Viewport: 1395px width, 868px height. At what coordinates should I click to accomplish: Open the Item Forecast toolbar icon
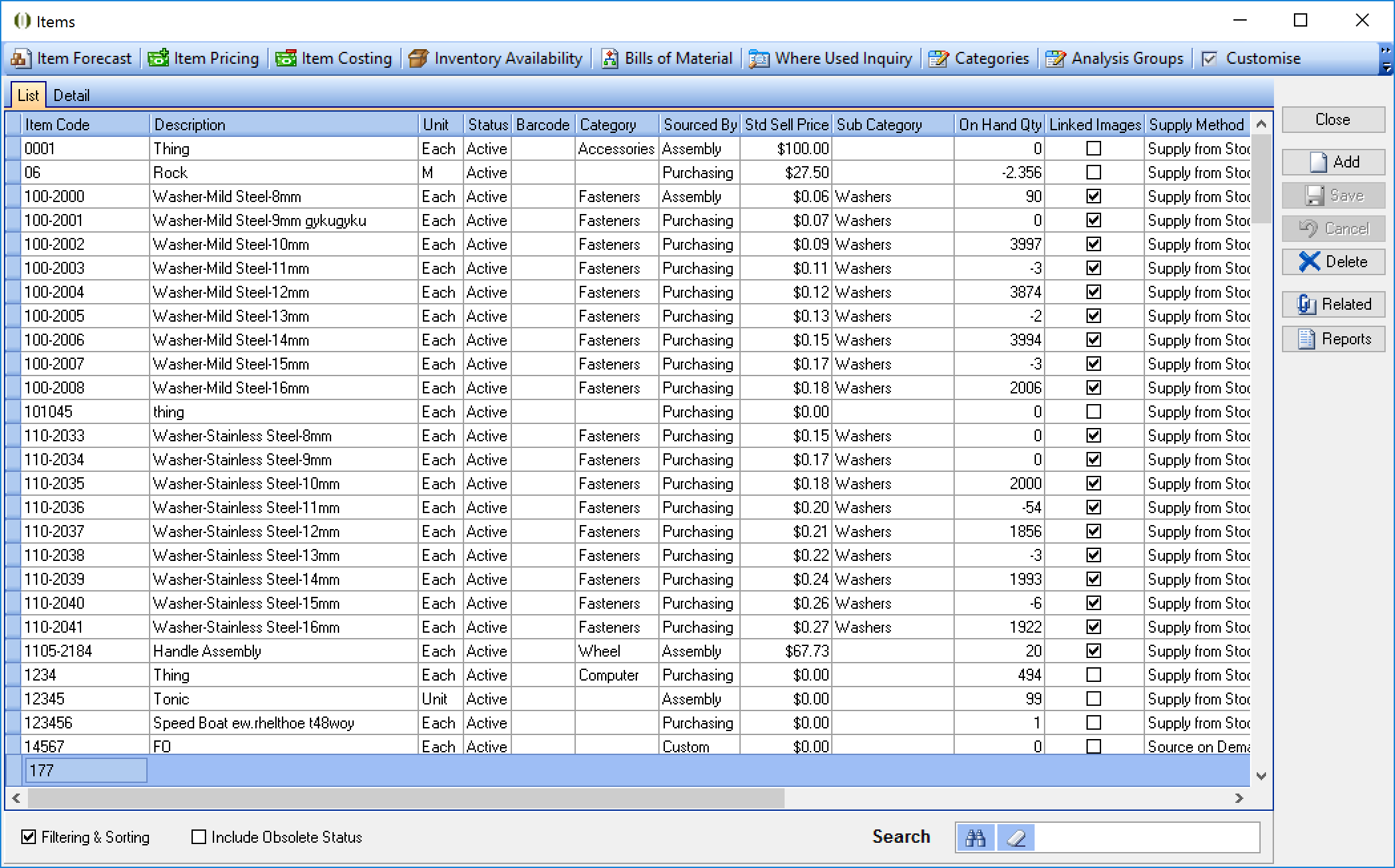coord(21,59)
